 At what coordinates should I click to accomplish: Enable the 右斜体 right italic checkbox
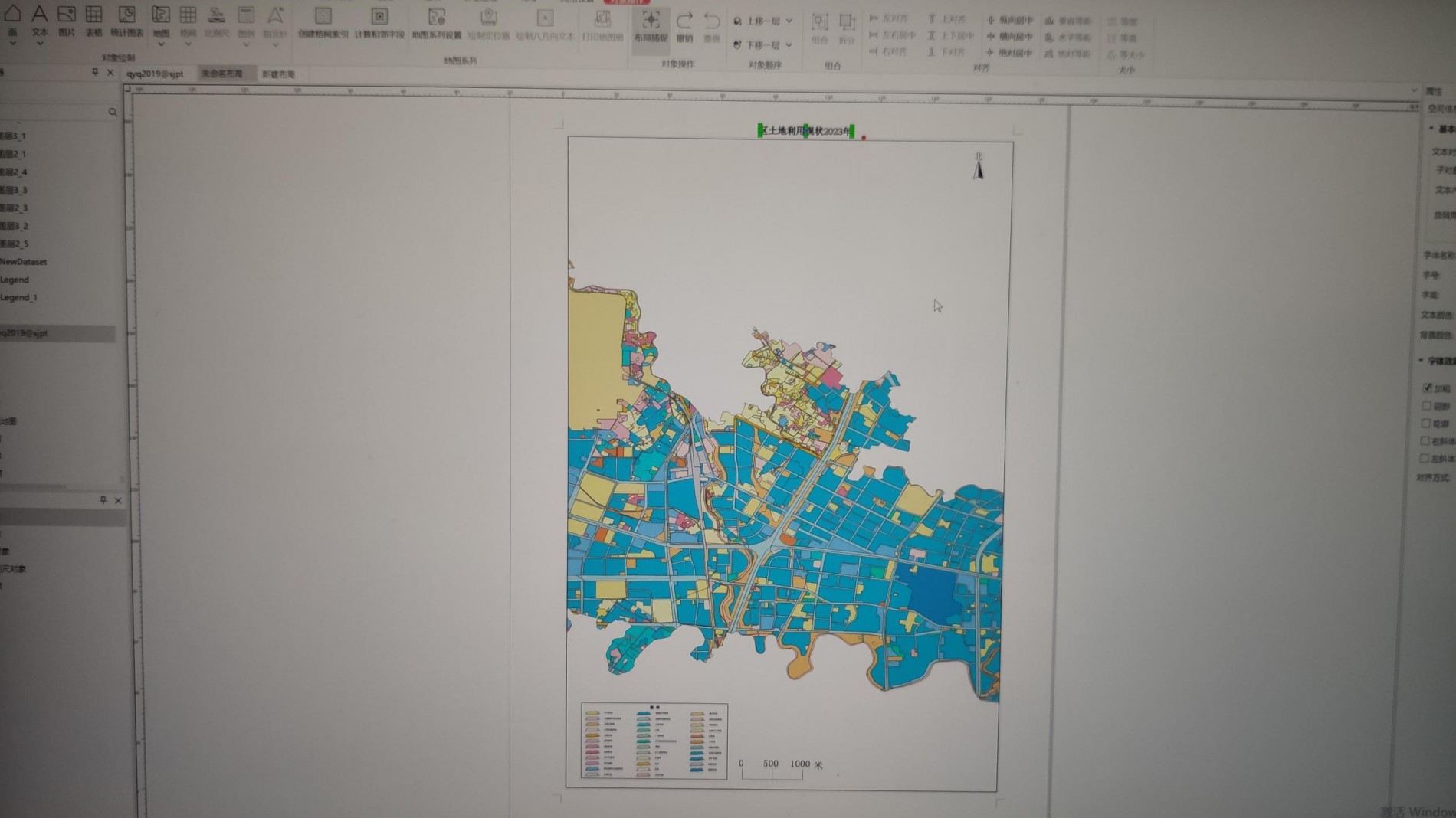coord(1425,441)
